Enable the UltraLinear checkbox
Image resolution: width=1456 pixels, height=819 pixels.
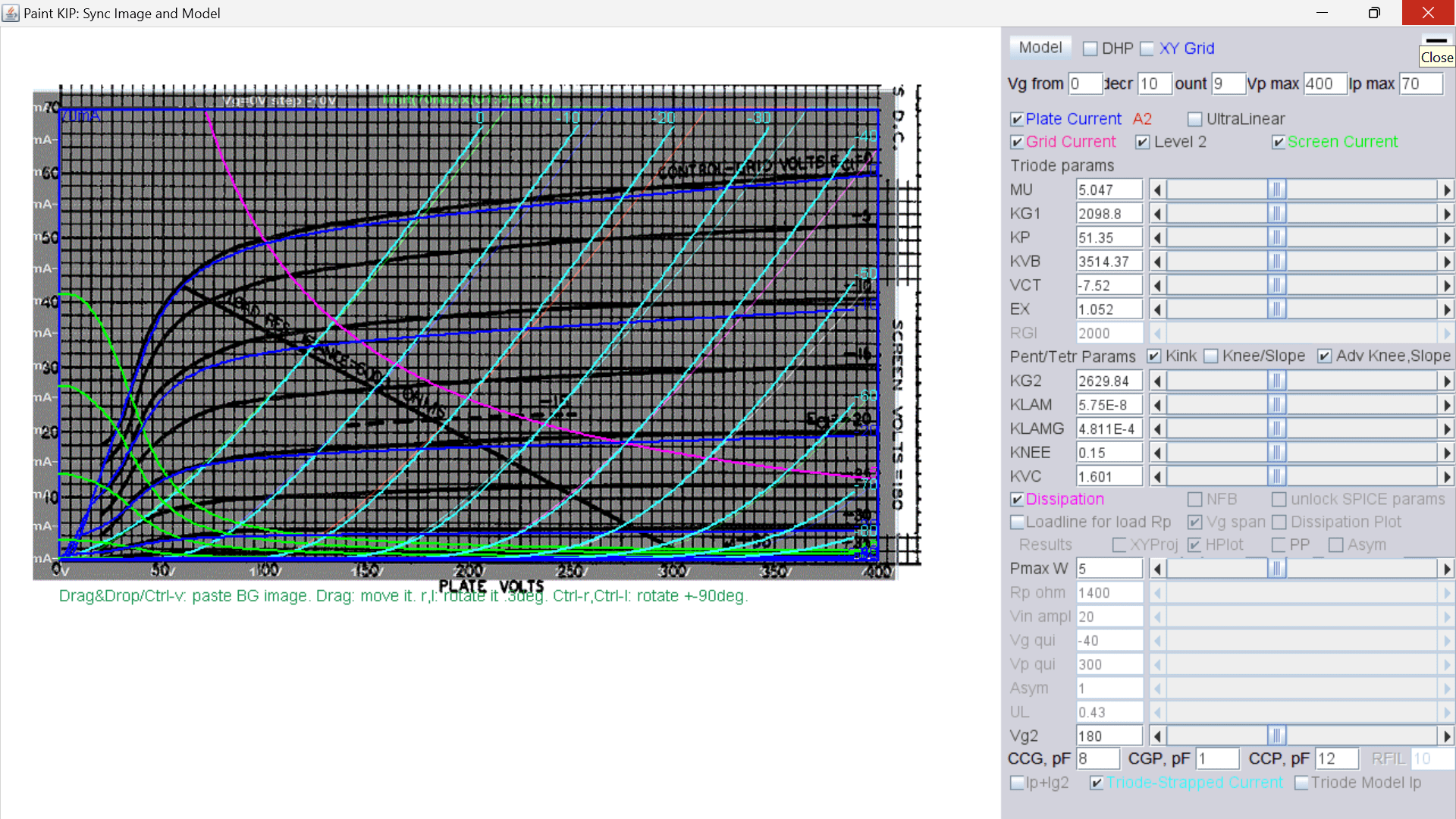point(1195,119)
